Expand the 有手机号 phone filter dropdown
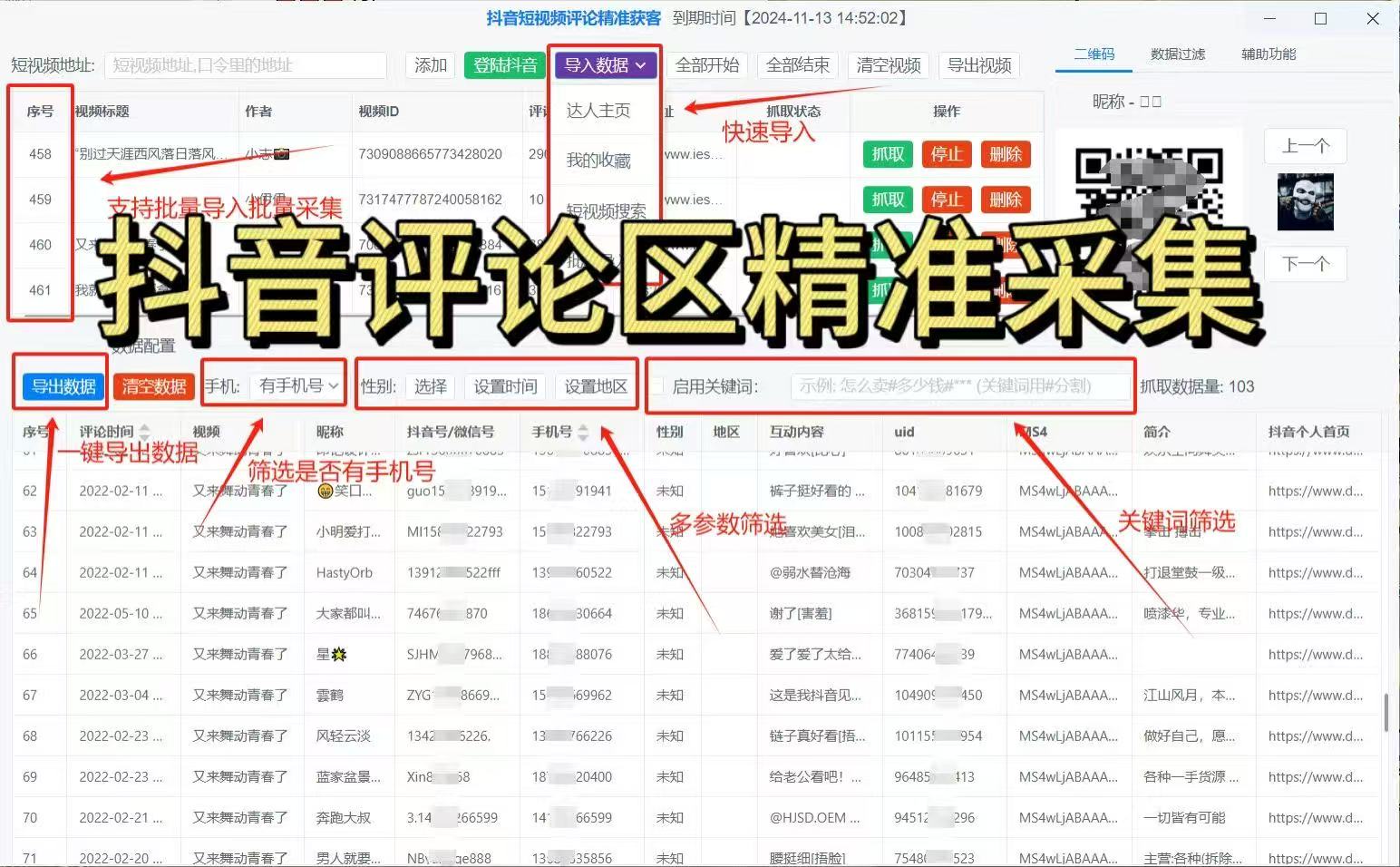 point(298,386)
